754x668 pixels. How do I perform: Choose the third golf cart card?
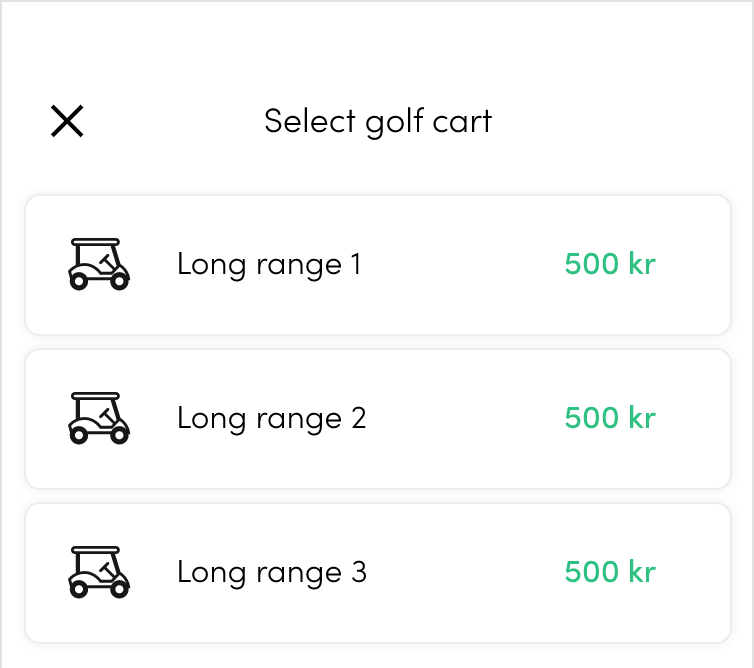(378, 573)
